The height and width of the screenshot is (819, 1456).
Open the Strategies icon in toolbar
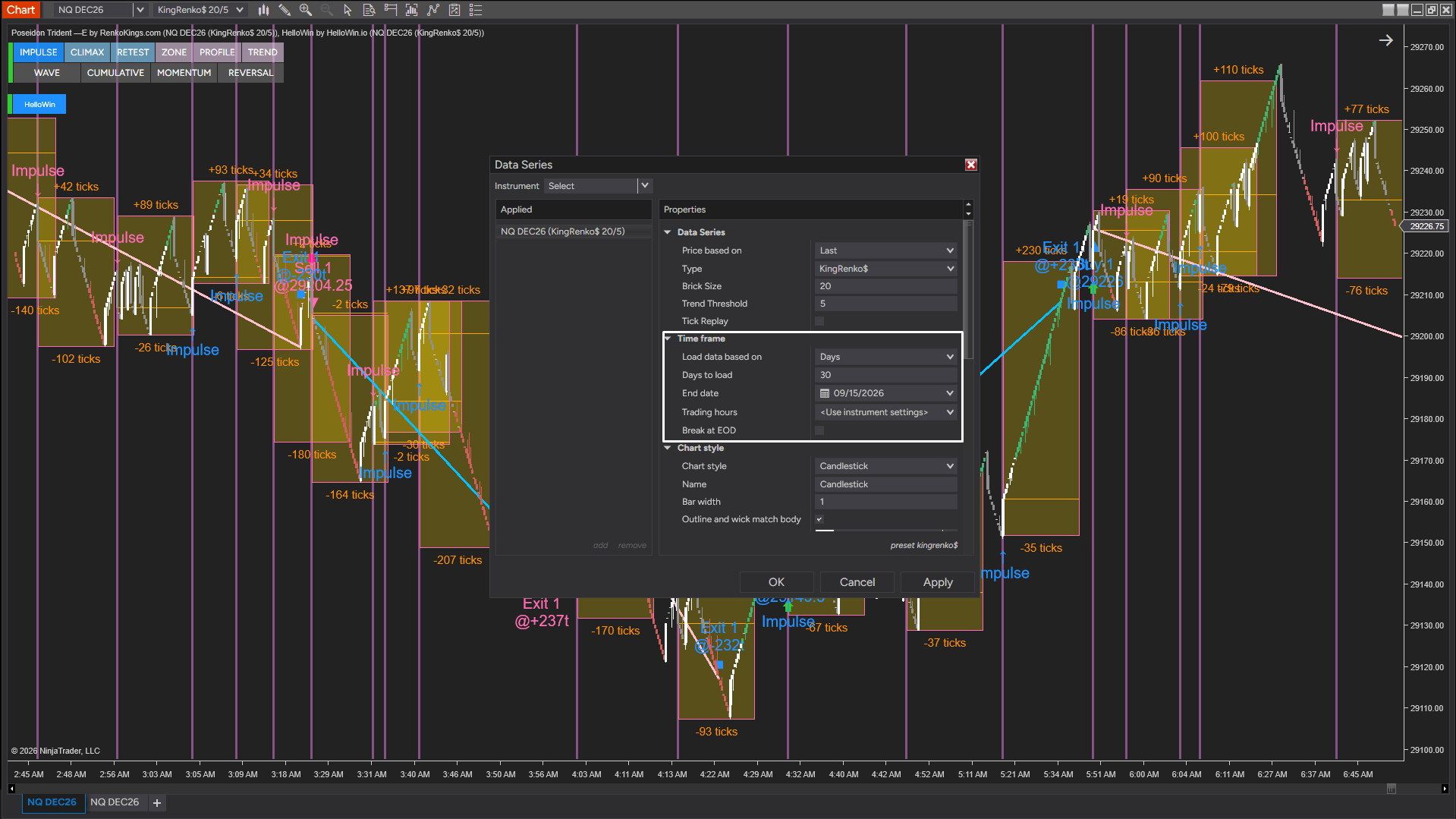[x=454, y=10]
